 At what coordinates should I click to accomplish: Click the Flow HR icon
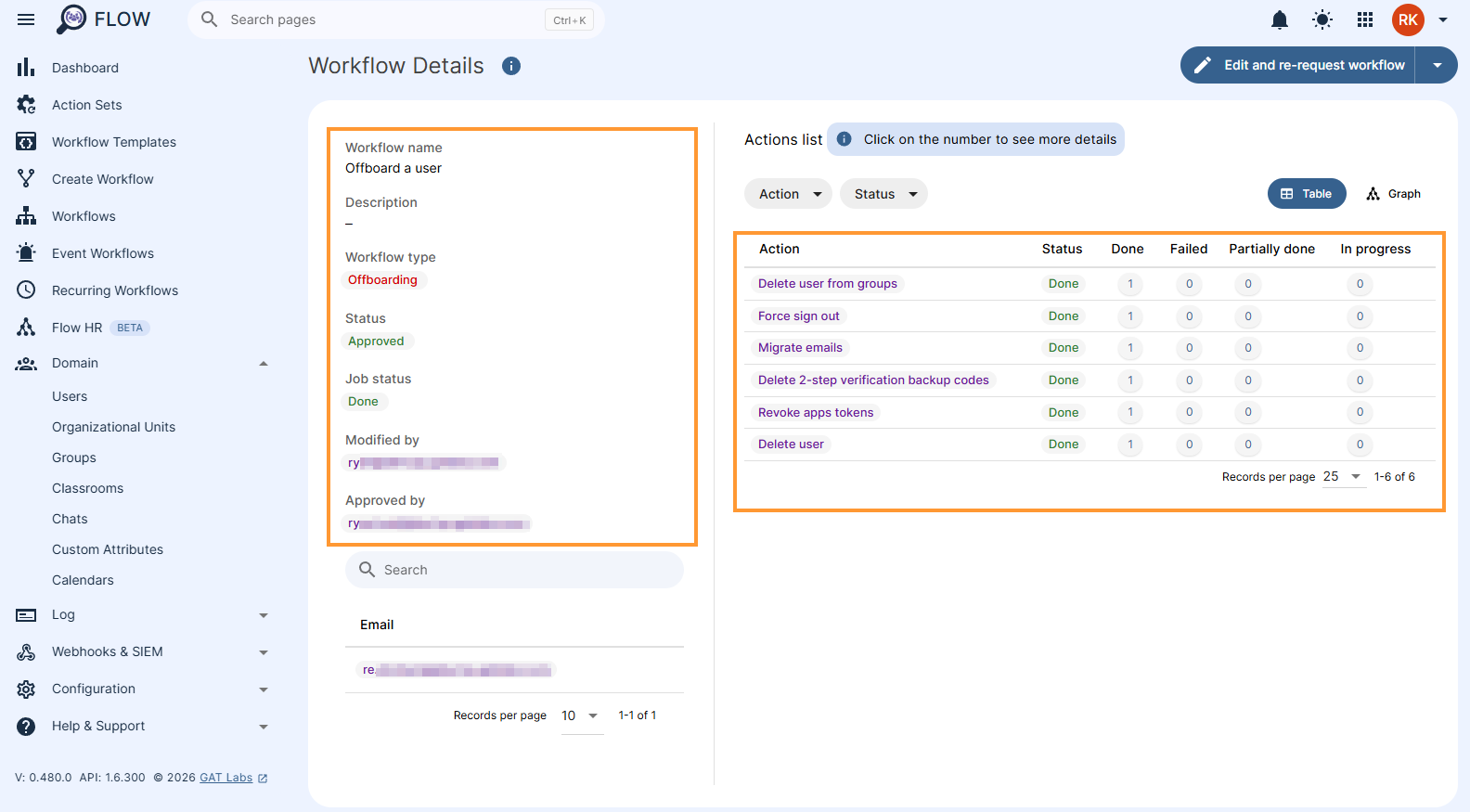click(26, 328)
